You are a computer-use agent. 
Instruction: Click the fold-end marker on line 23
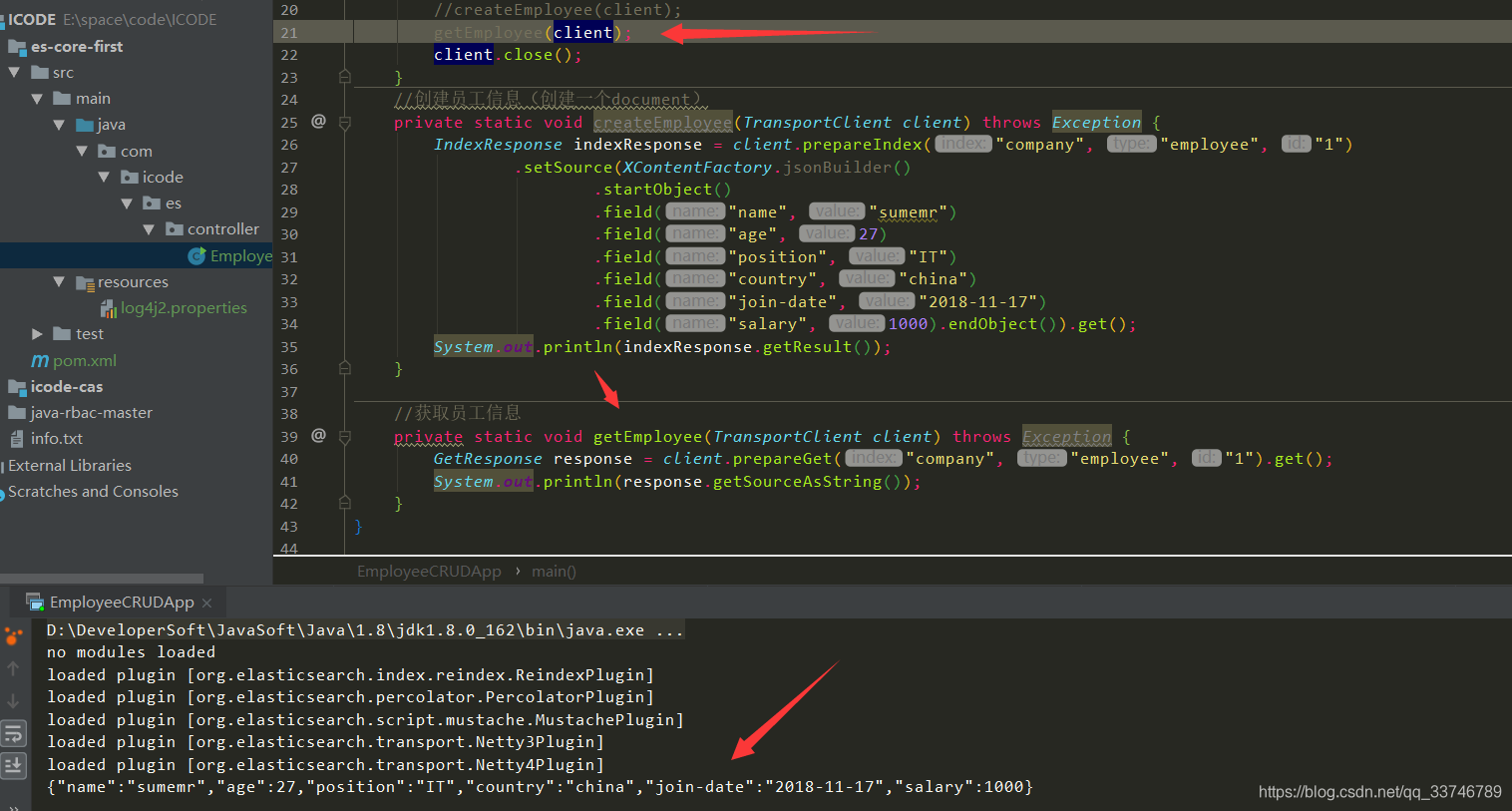tap(344, 76)
